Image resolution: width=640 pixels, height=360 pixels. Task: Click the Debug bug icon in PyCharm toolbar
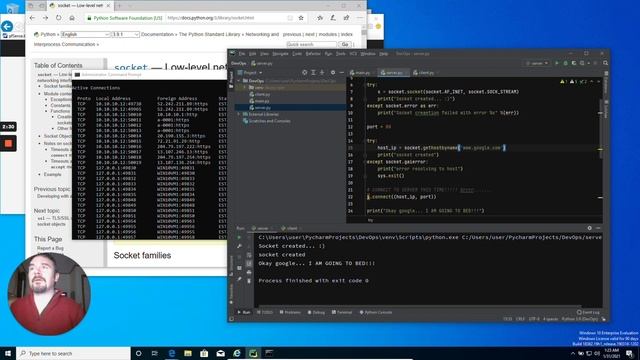[565, 63]
